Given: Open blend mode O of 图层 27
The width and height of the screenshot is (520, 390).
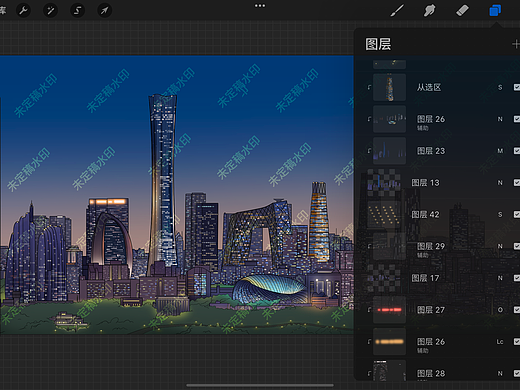Looking at the screenshot, I should click(x=500, y=310).
